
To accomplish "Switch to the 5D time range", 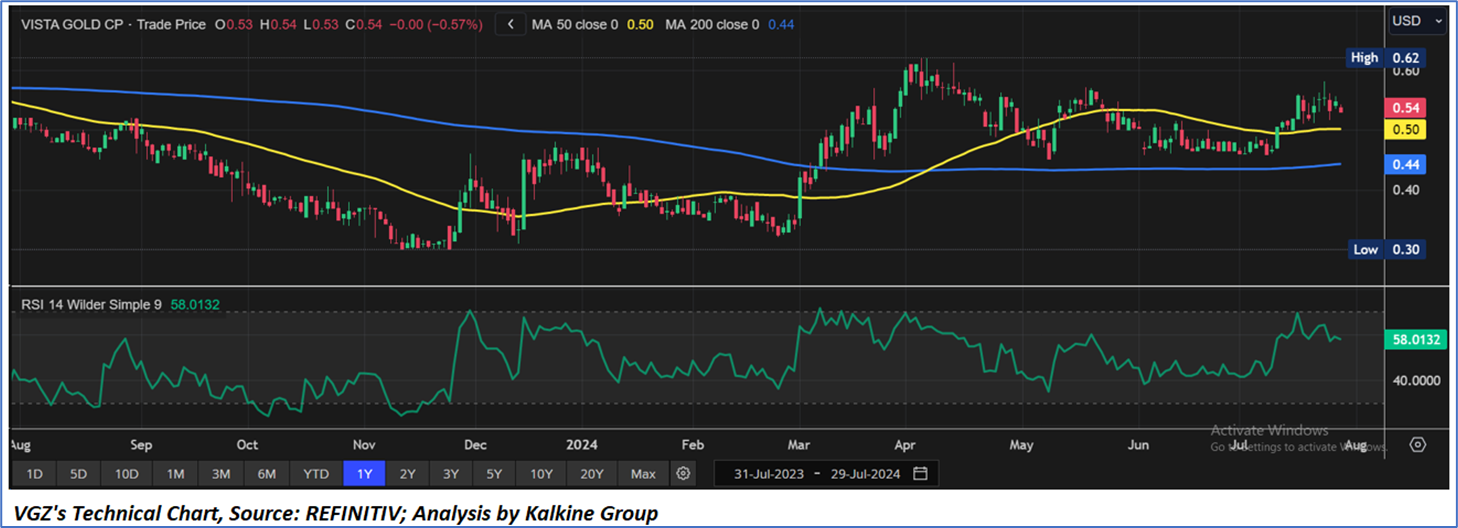I will (80, 473).
